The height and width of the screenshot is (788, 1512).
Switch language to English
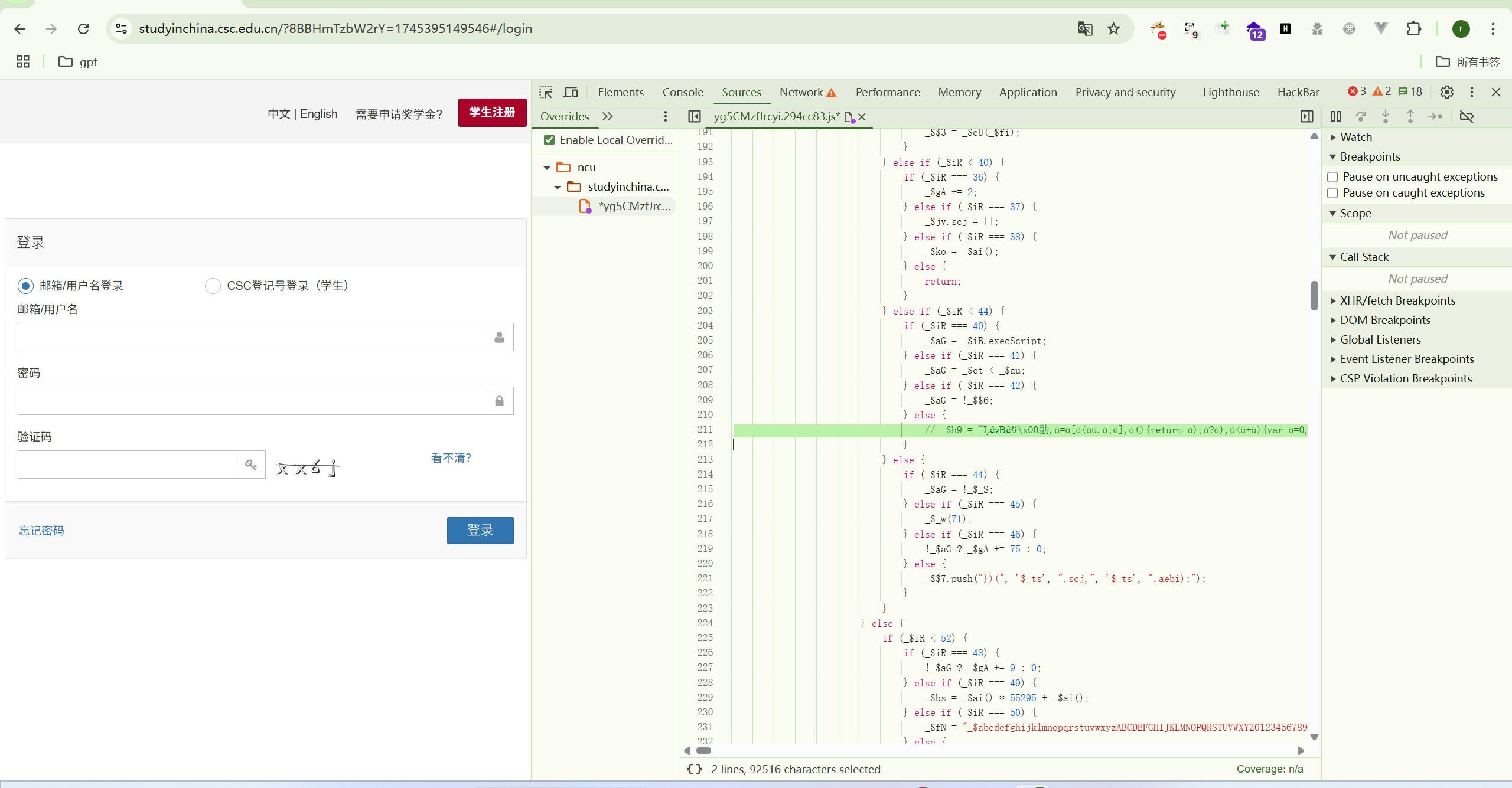click(x=318, y=114)
